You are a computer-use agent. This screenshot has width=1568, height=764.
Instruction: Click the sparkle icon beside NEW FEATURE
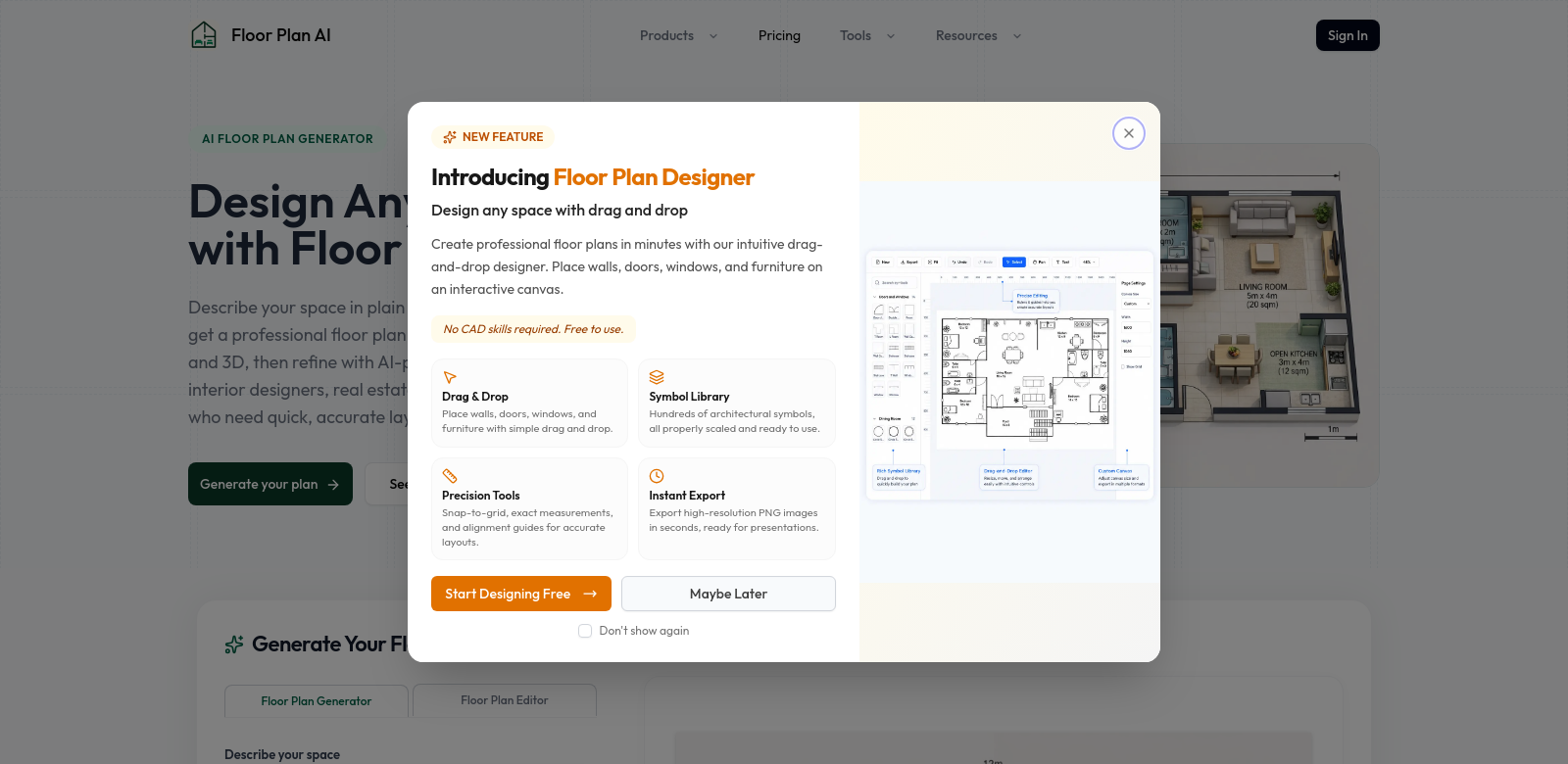click(x=450, y=137)
